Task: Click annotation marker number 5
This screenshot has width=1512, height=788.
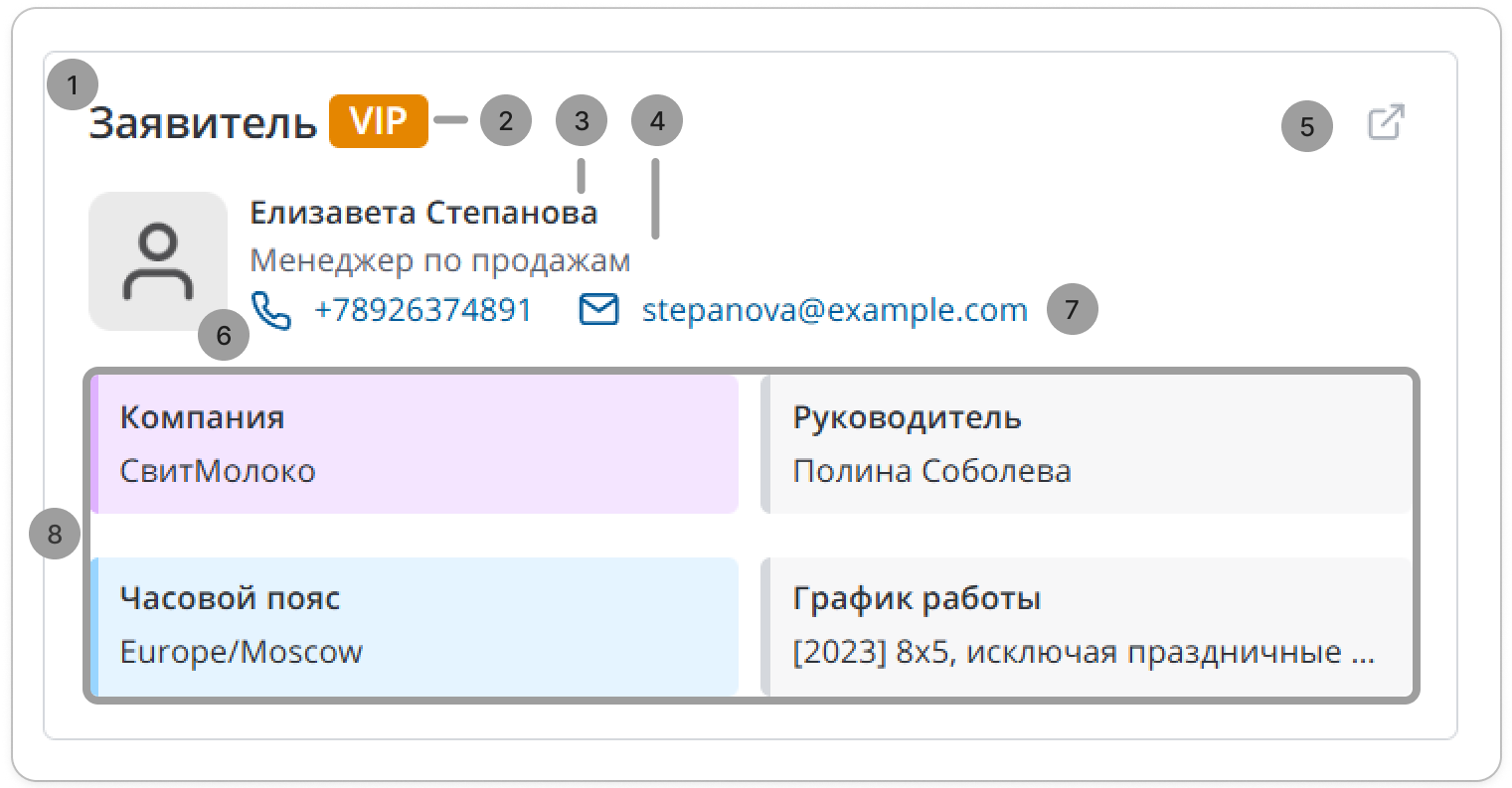Action: (x=1306, y=126)
